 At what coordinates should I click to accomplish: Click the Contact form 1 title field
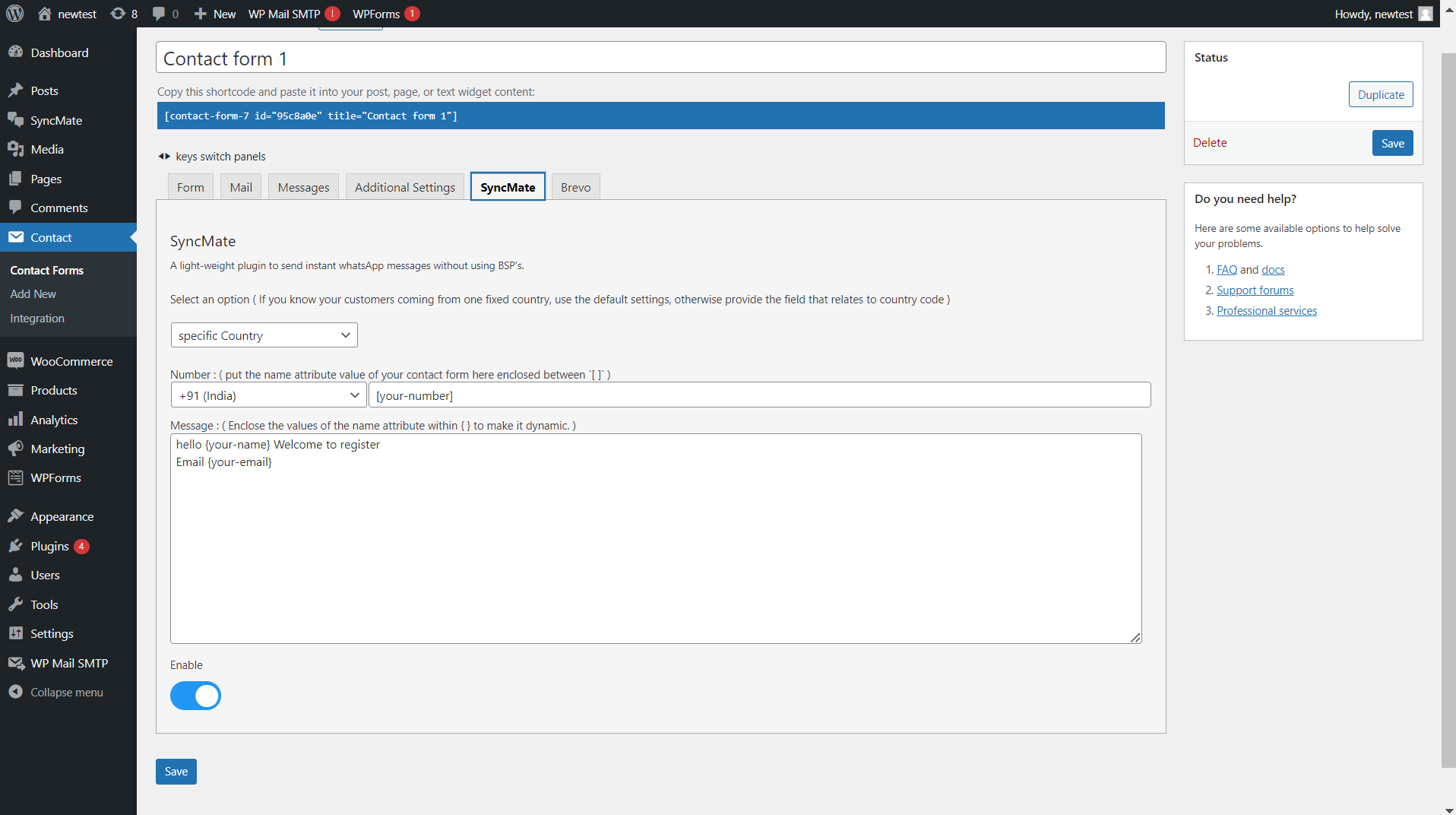coord(661,58)
